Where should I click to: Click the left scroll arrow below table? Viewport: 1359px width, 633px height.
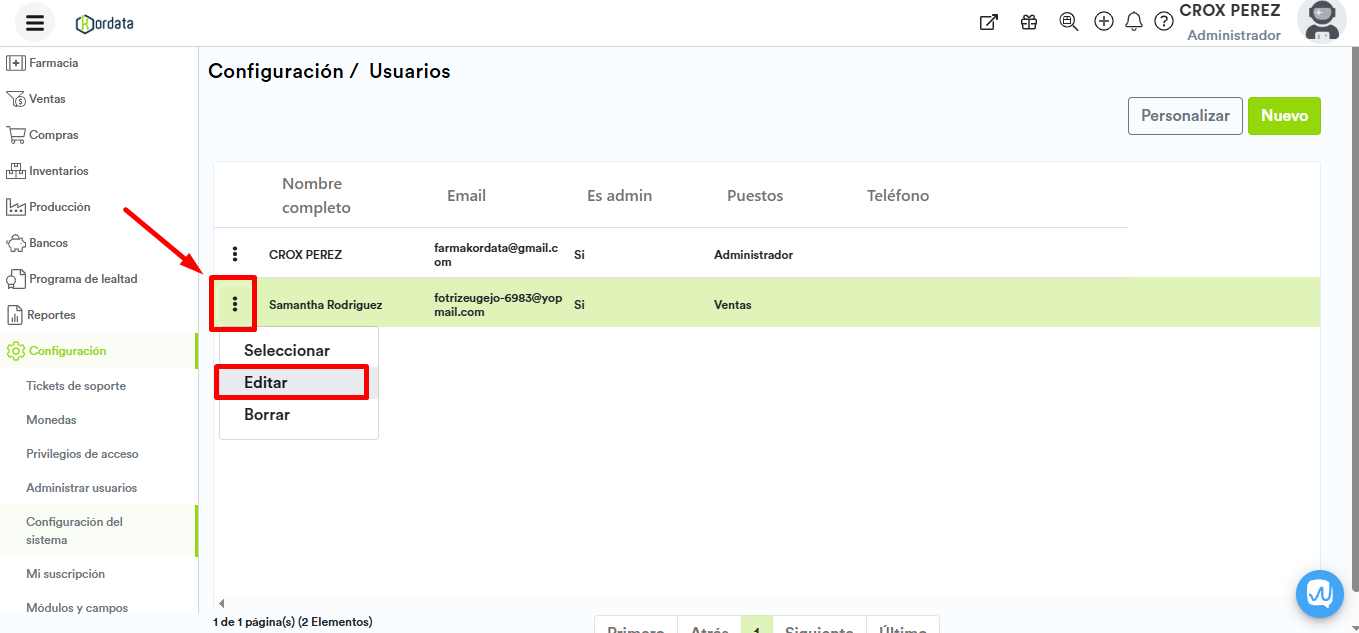(x=221, y=603)
